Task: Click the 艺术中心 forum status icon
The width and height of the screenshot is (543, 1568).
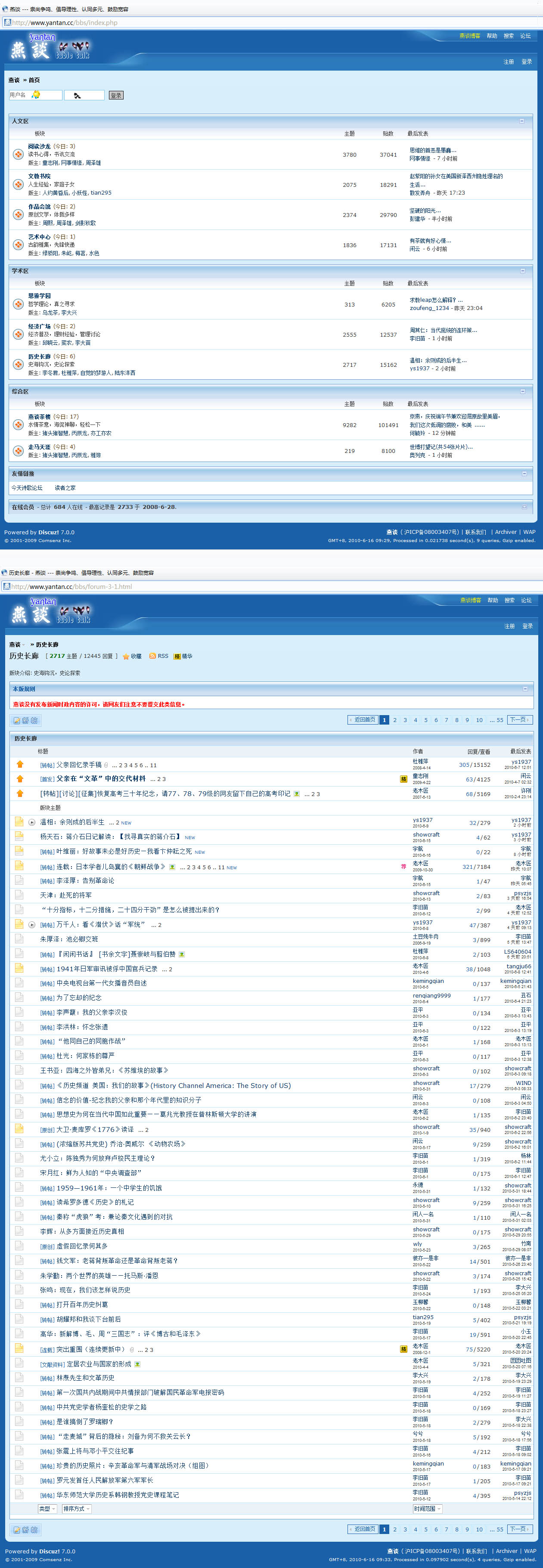Action: click(x=18, y=244)
